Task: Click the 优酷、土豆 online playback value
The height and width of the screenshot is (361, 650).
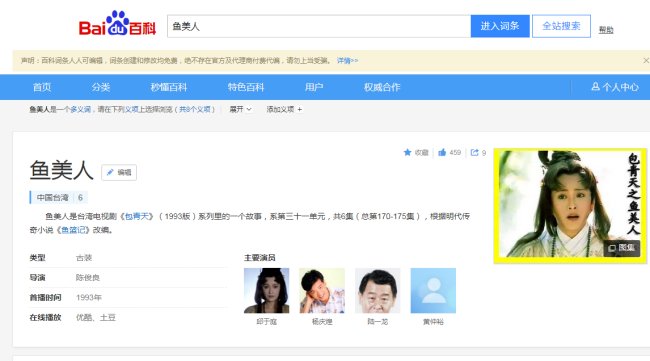Action: click(x=96, y=317)
